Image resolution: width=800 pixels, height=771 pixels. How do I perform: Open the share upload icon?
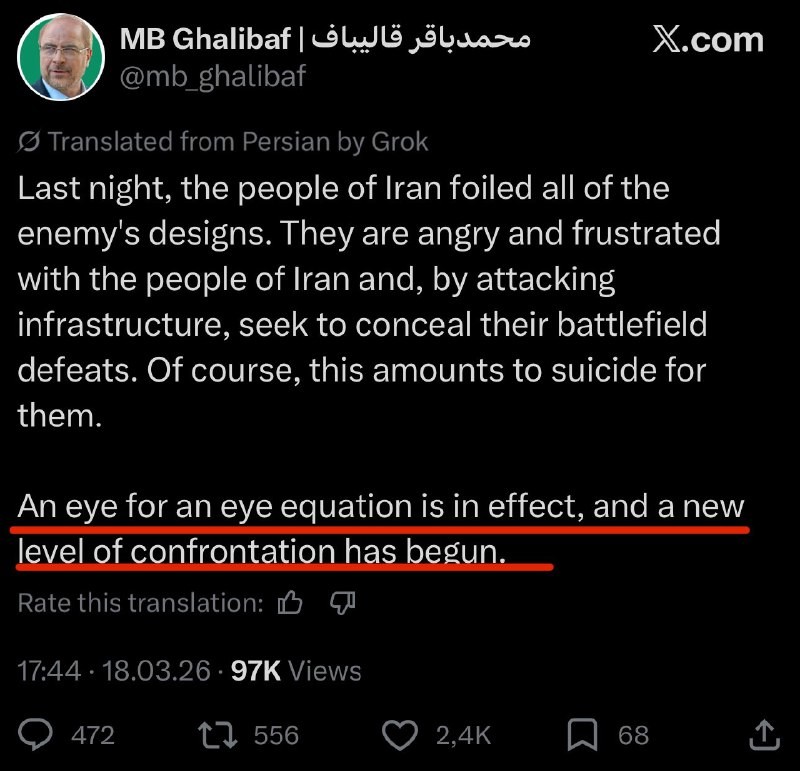tap(763, 735)
